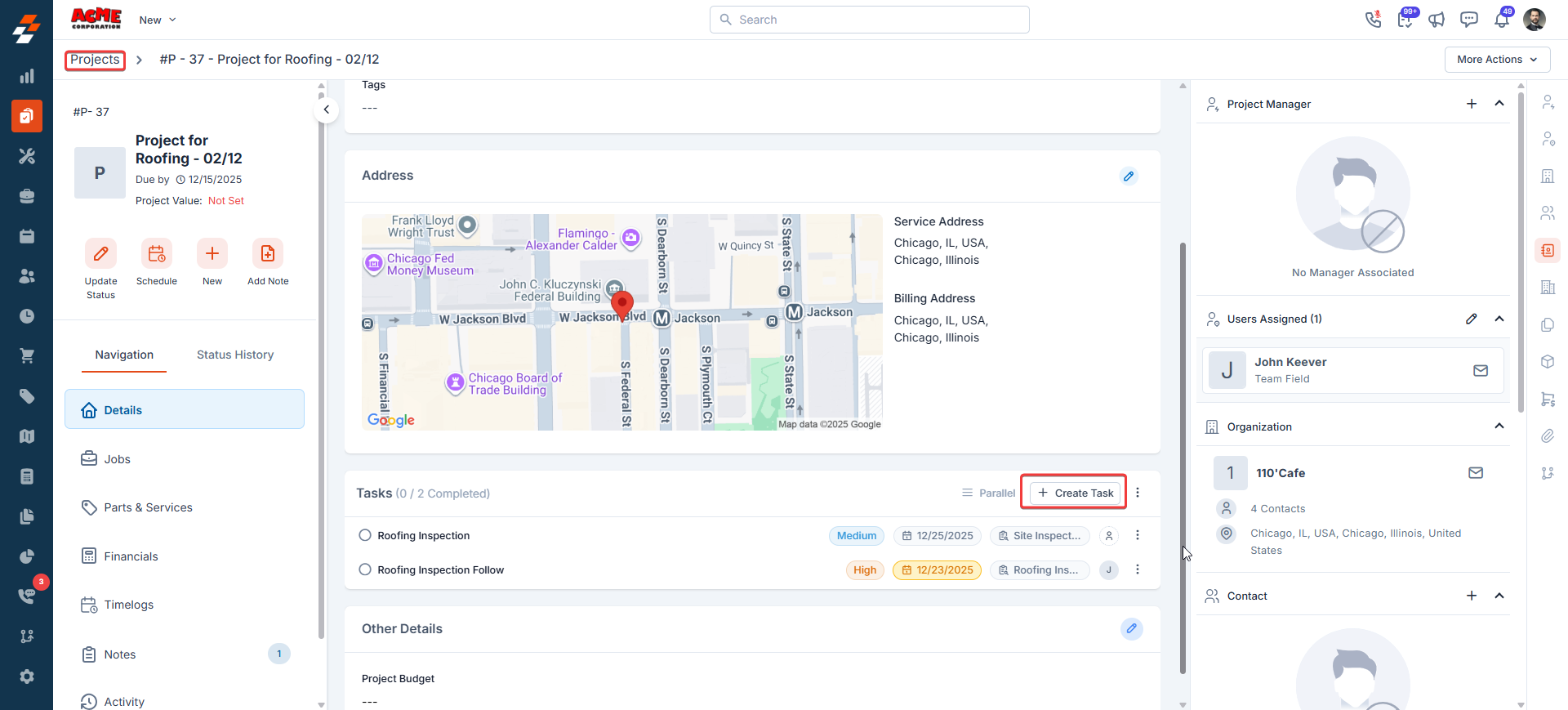Add a Project Manager with plus icon

(x=1472, y=104)
